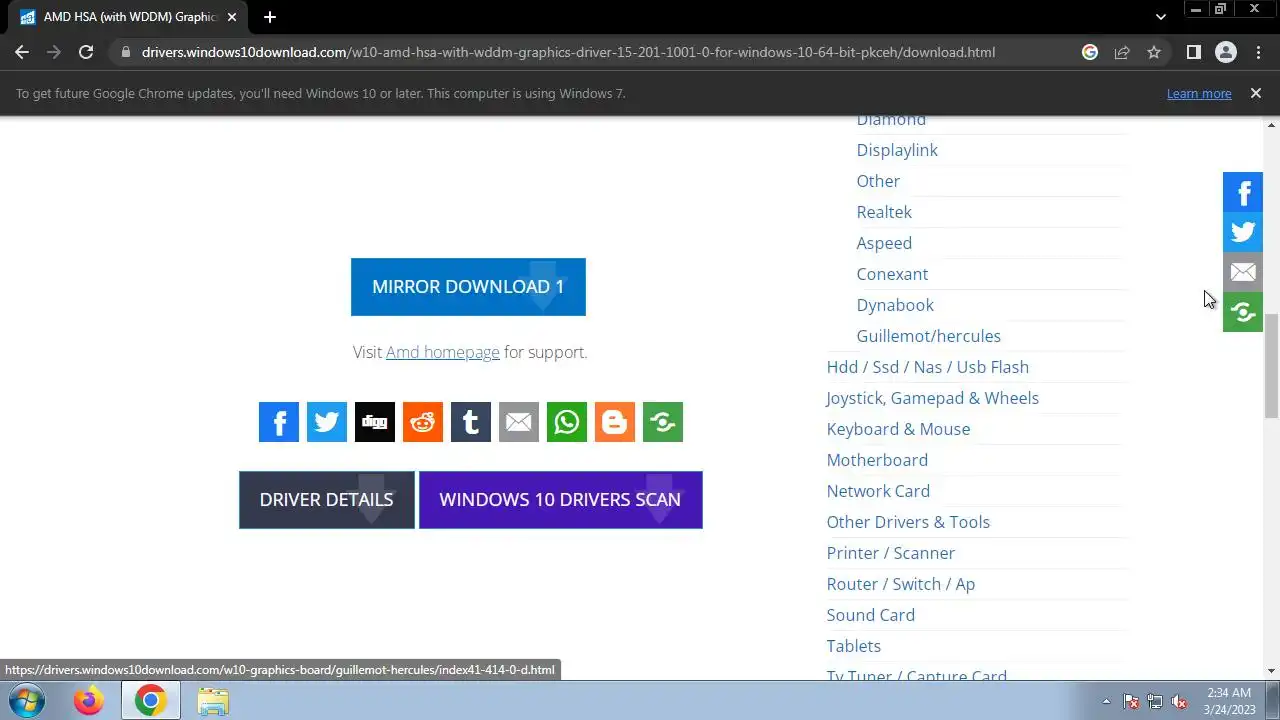Open Chrome profile avatar menu
1280x720 pixels.
[x=1225, y=52]
